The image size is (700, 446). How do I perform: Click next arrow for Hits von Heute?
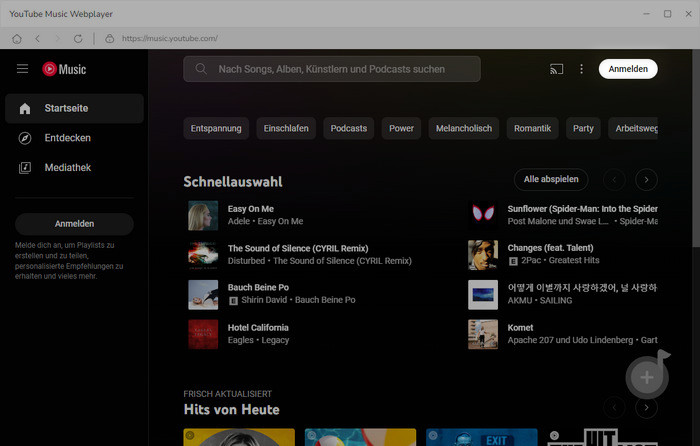pos(646,407)
